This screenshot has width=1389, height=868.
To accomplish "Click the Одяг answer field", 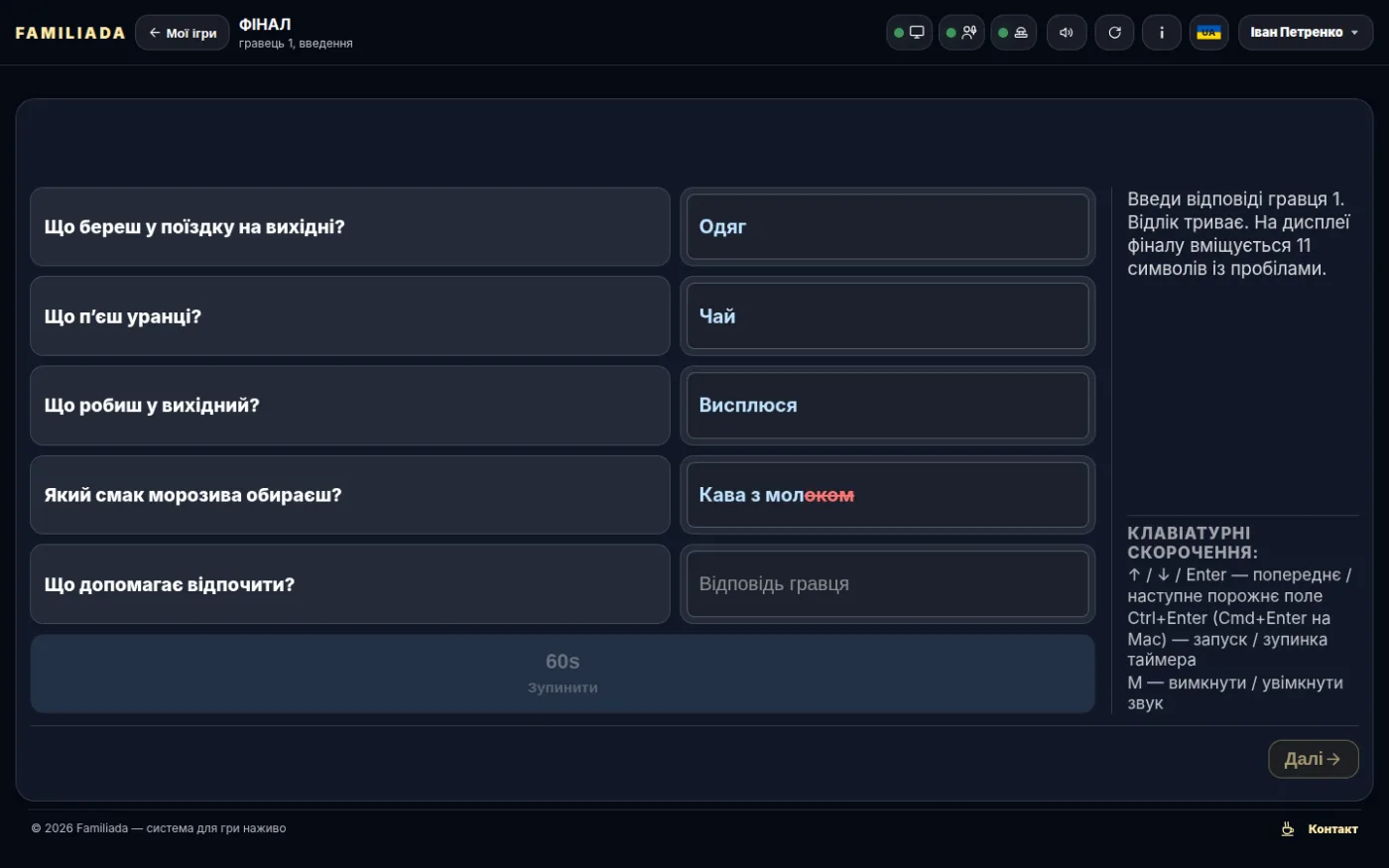I will [x=888, y=227].
